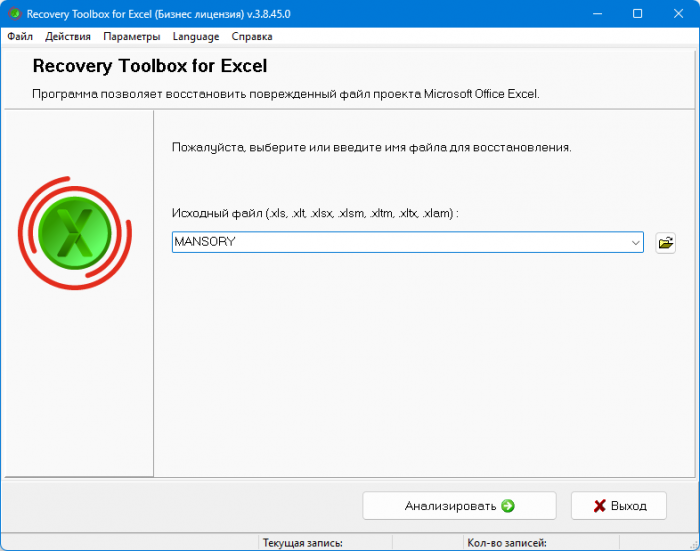Maximize the Recovery Toolbox window

click(637, 14)
